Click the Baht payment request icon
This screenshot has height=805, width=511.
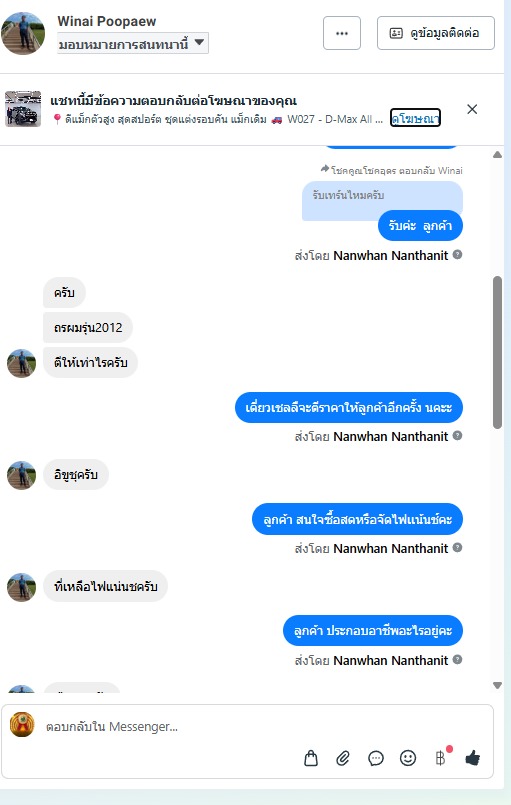[x=441, y=757]
